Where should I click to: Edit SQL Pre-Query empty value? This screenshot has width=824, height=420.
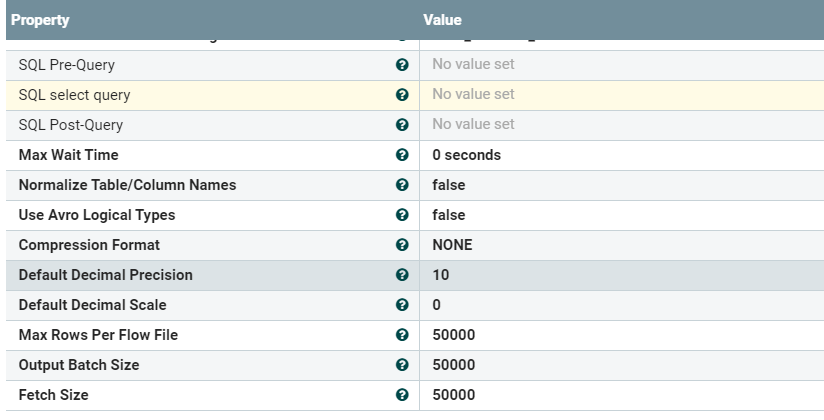[x=473, y=64]
